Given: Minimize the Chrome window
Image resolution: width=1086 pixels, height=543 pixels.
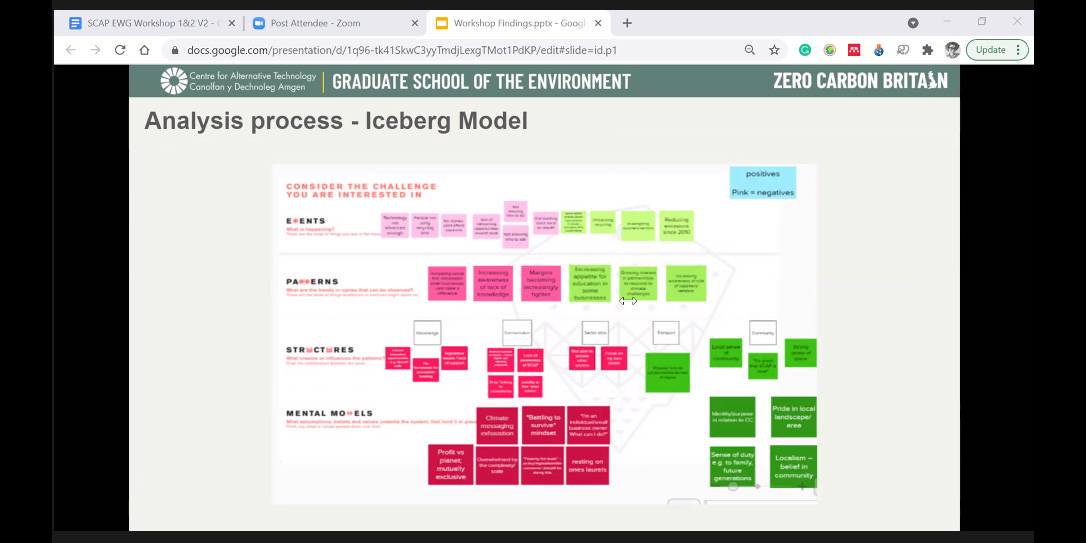Looking at the screenshot, I should (x=947, y=22).
